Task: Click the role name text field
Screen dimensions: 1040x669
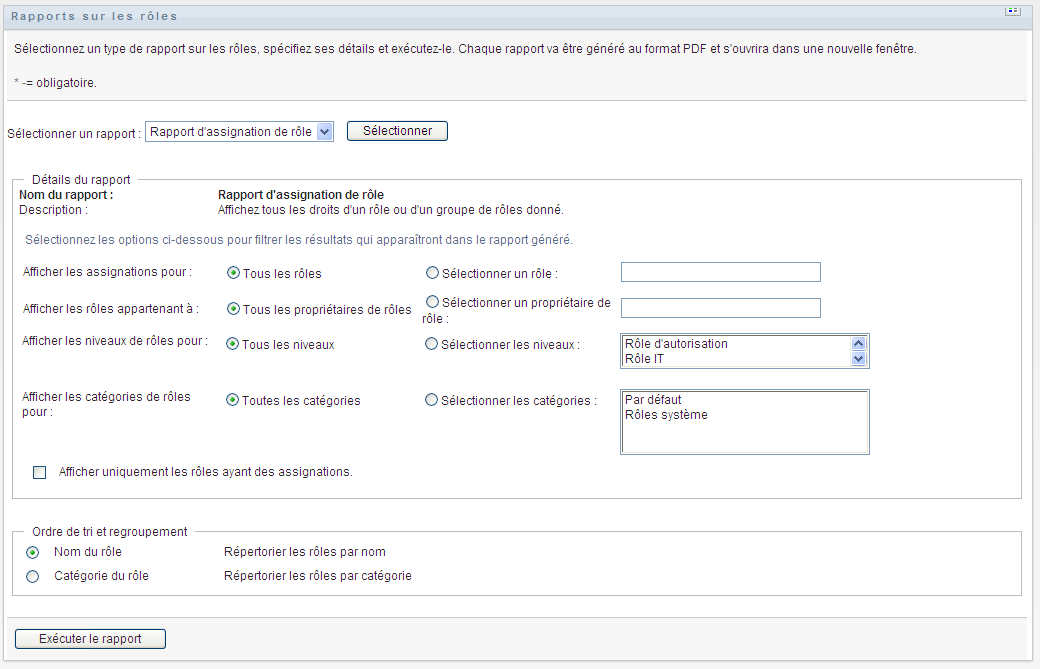Action: (720, 272)
